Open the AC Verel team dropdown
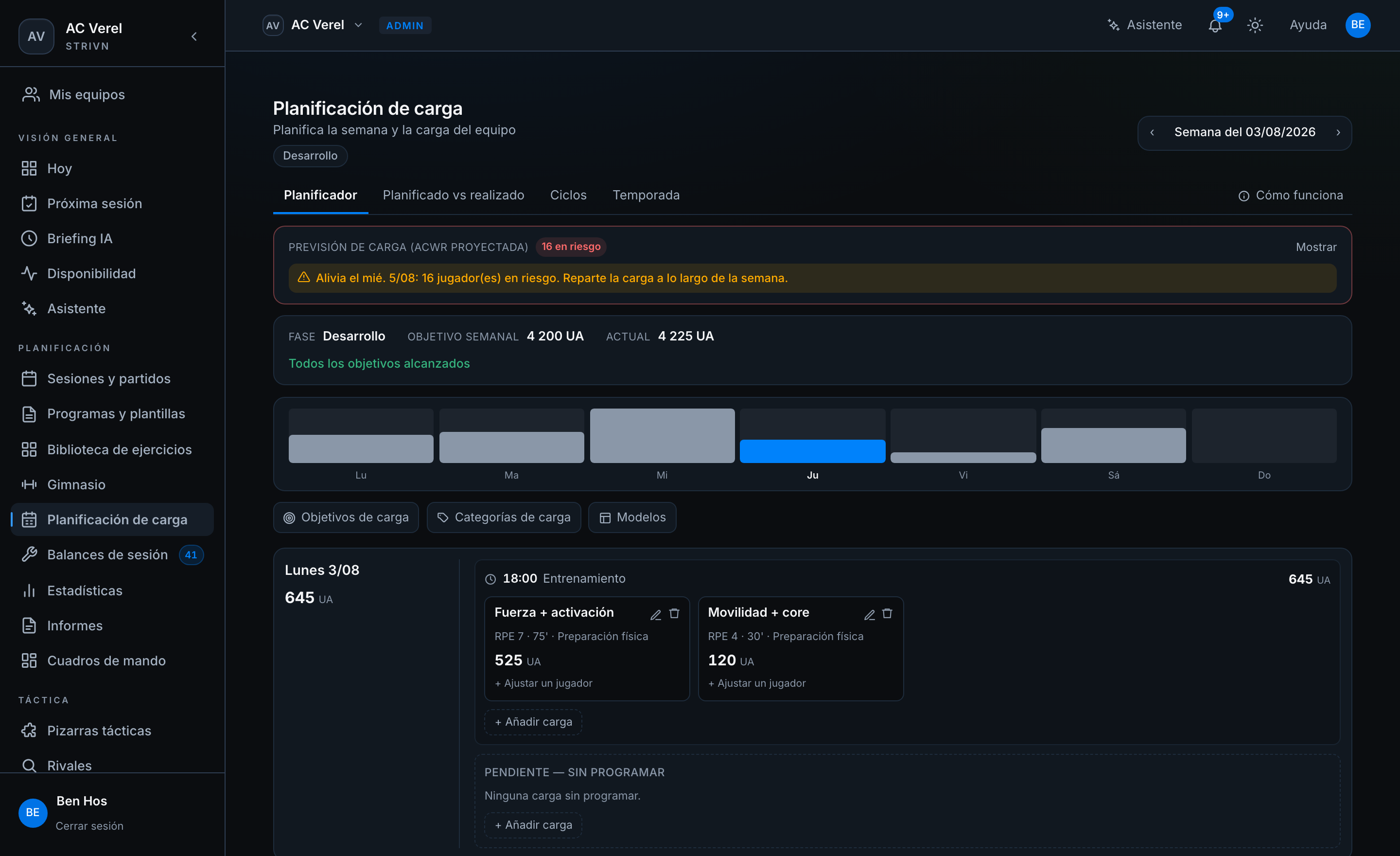 point(313,25)
